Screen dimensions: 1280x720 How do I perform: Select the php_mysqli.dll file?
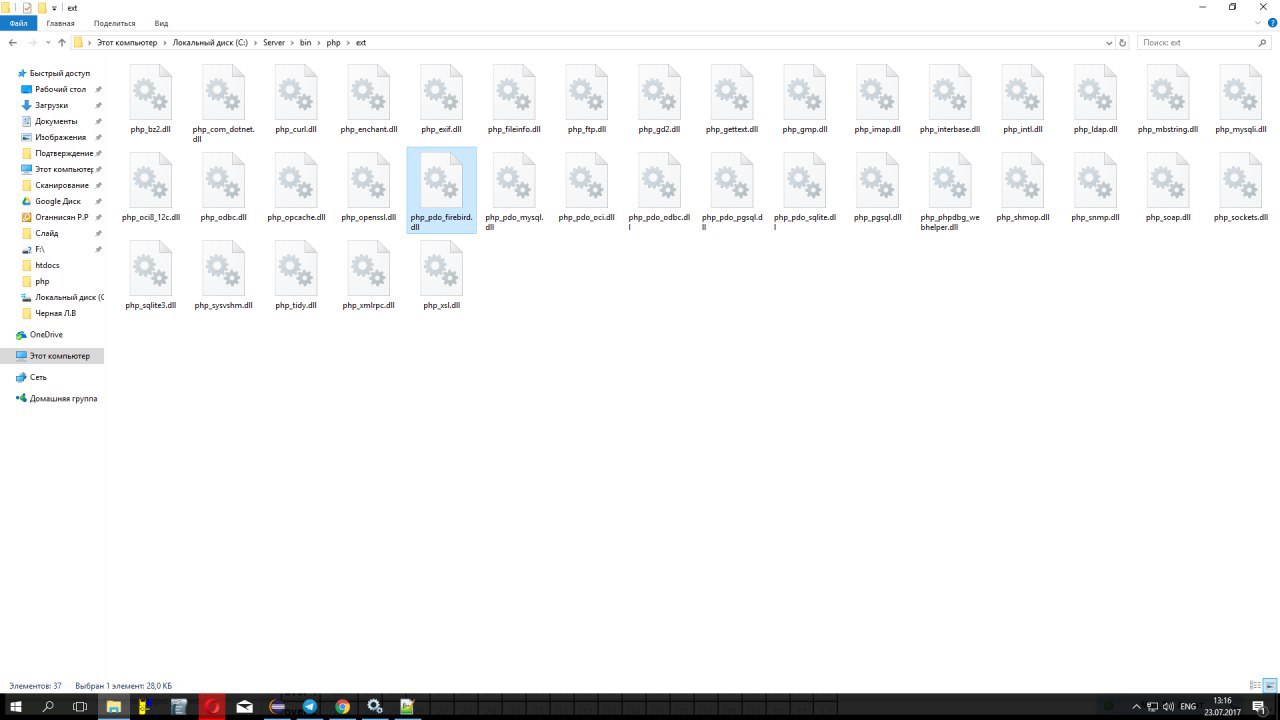tap(1241, 101)
